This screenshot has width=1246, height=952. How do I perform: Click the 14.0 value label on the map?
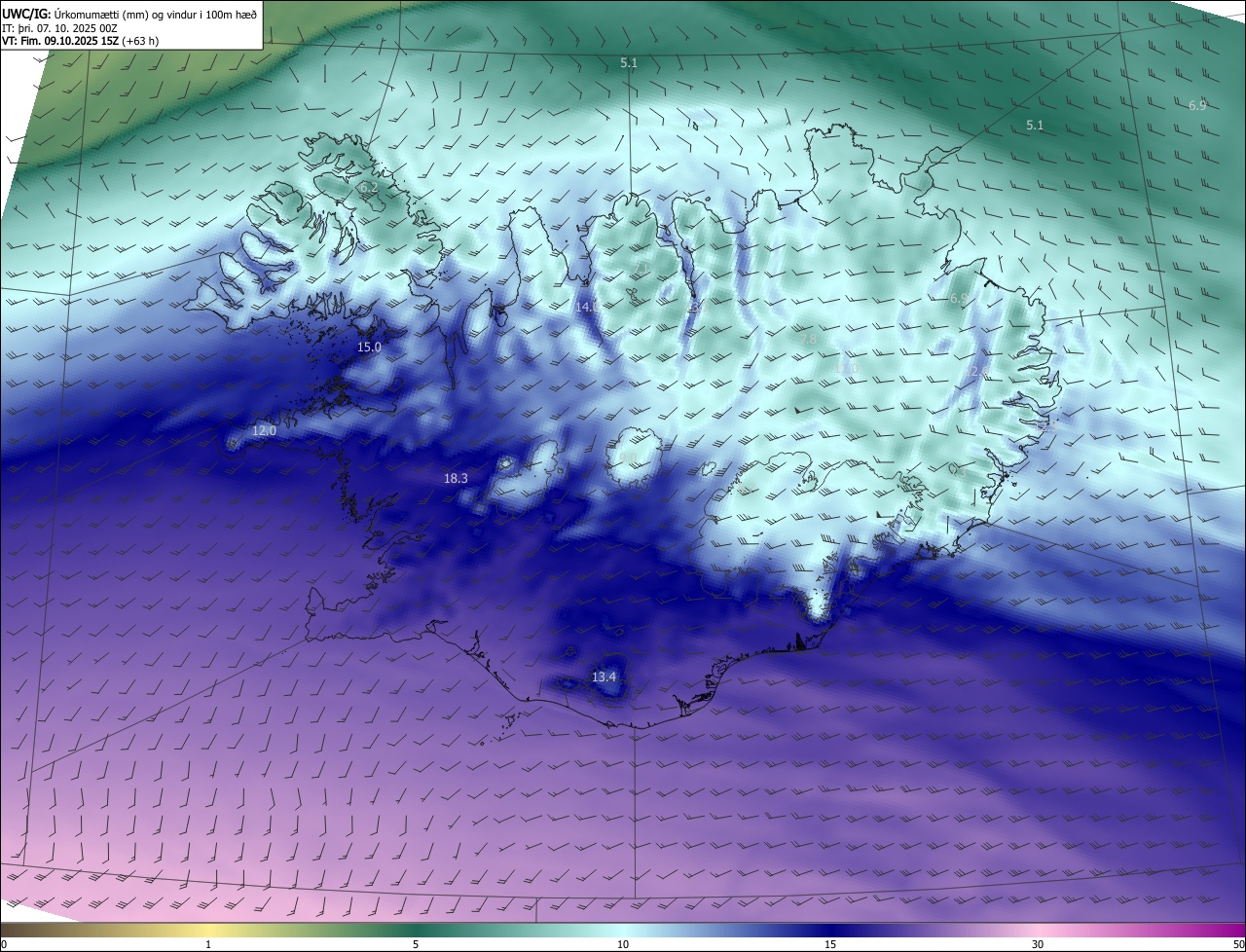(587, 307)
